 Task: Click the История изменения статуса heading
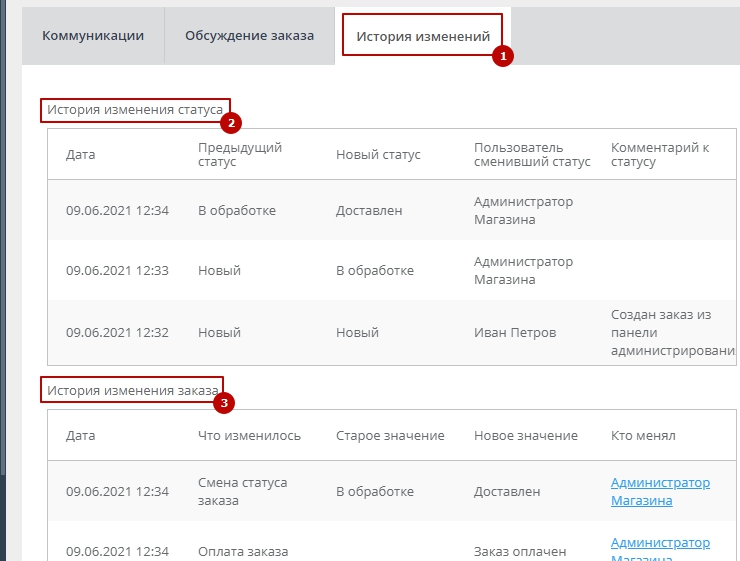(135, 110)
